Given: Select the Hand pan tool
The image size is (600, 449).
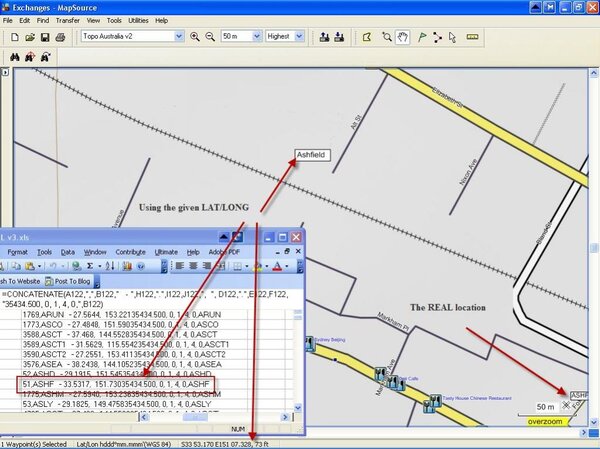Looking at the screenshot, I should point(402,37).
